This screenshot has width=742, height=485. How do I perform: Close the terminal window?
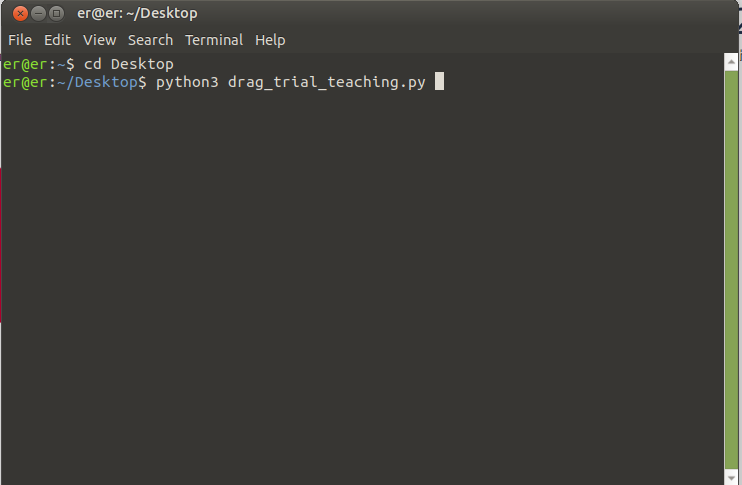17,14
